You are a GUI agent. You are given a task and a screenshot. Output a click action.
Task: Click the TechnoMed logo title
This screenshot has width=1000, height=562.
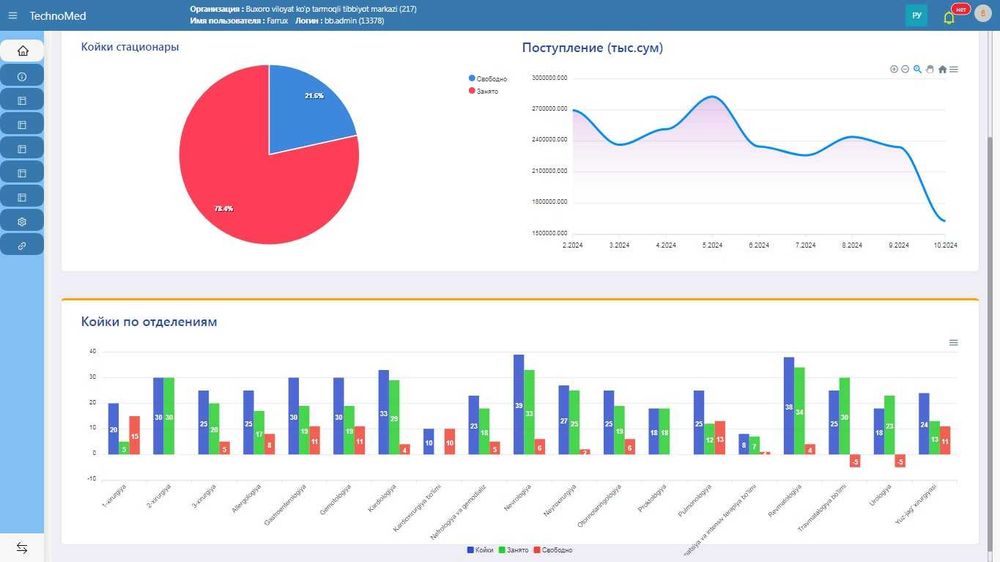point(57,16)
